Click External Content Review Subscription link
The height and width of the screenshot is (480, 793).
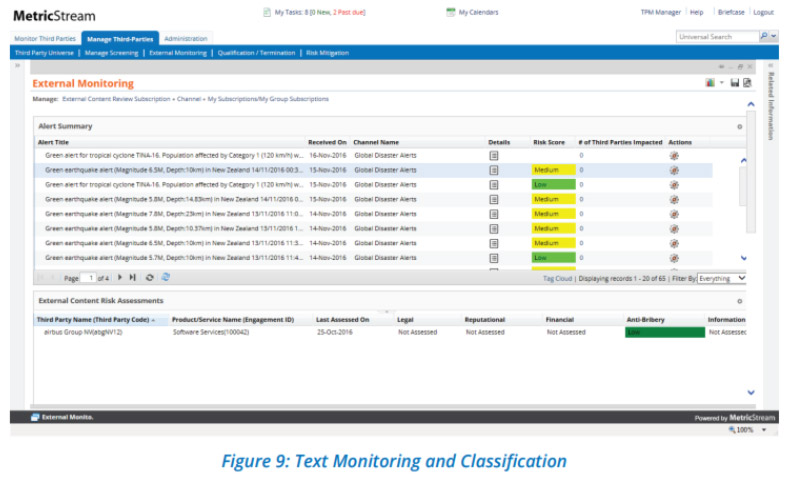(116, 99)
